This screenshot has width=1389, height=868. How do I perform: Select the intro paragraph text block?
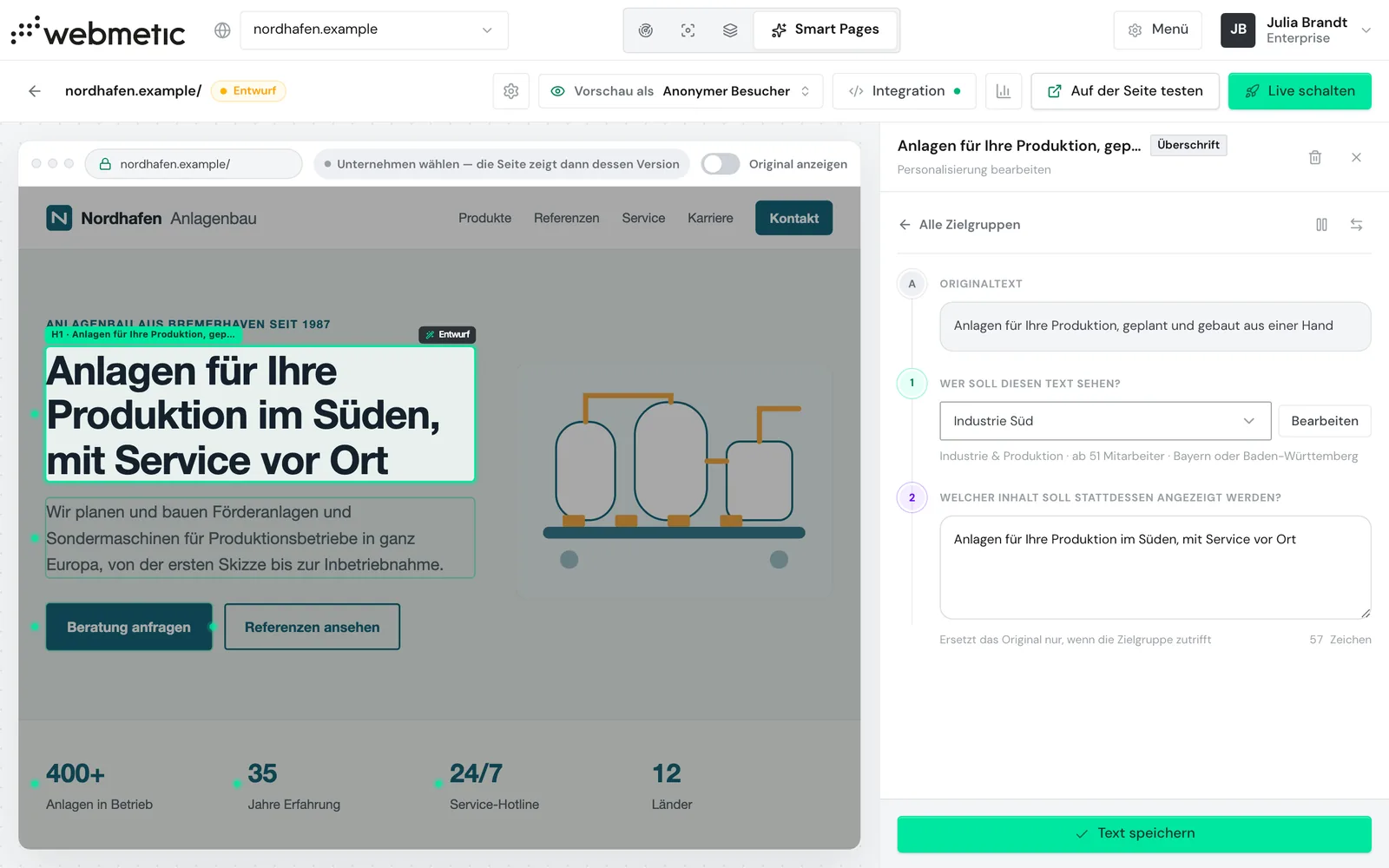coord(260,538)
